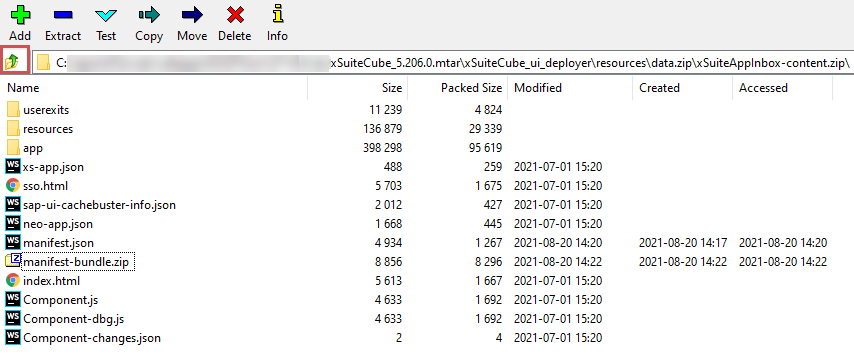Viewport: 854px width, 362px height.
Task: Click packed size 1 667 of index.html
Action: coord(488,281)
